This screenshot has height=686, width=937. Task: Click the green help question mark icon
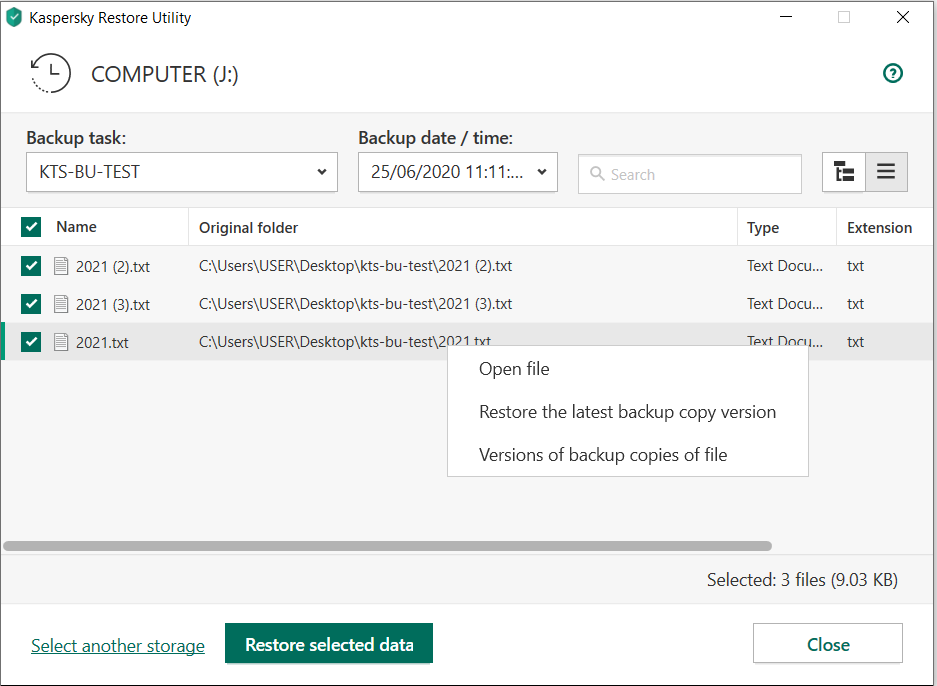click(x=893, y=73)
